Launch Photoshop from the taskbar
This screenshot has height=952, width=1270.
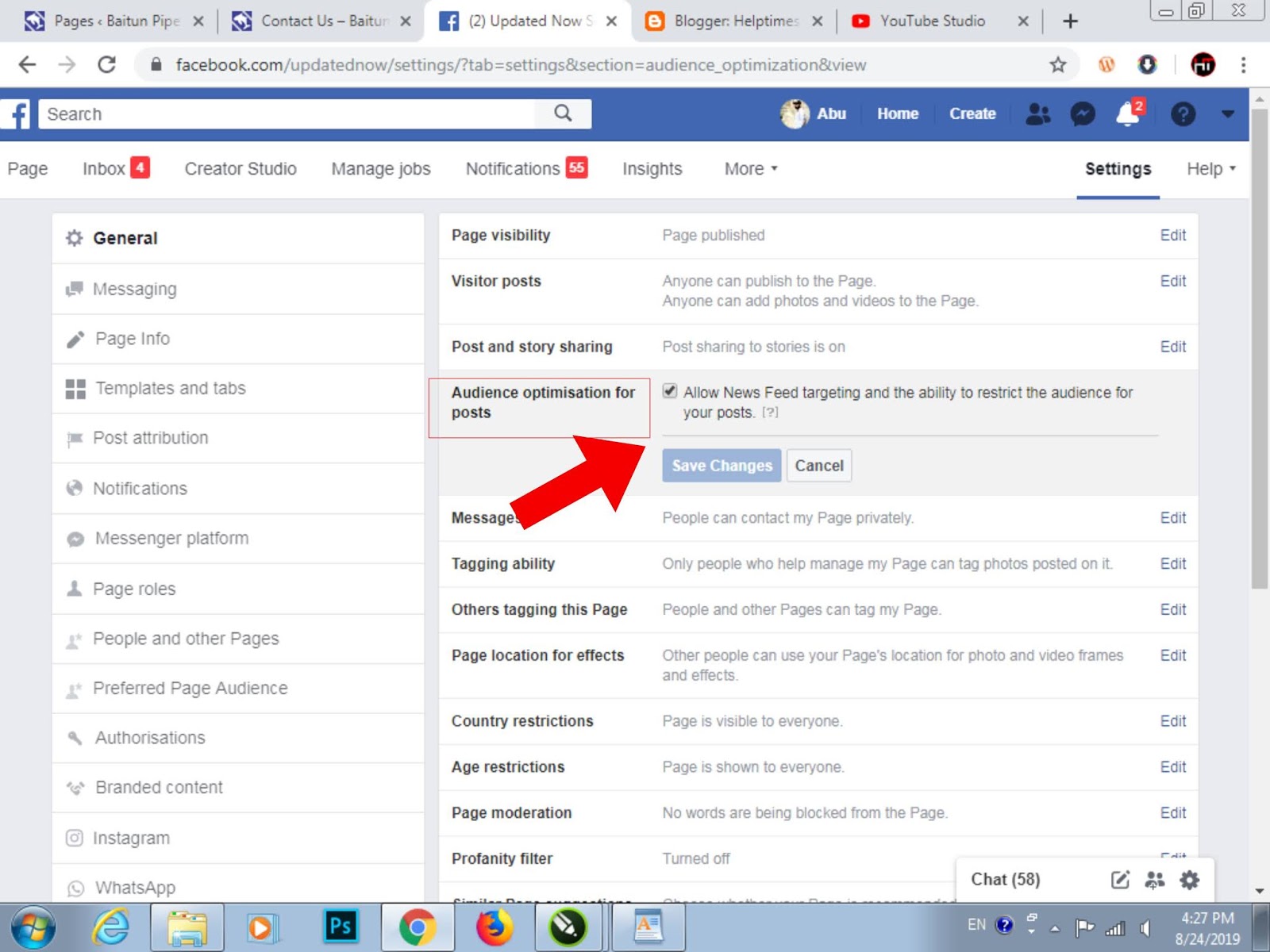click(340, 926)
